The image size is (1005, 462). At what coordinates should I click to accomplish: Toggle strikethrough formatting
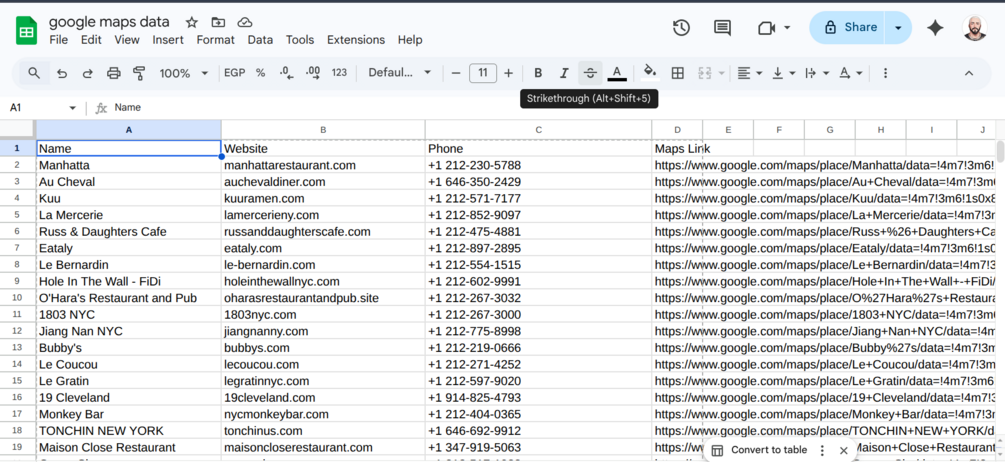(x=590, y=73)
